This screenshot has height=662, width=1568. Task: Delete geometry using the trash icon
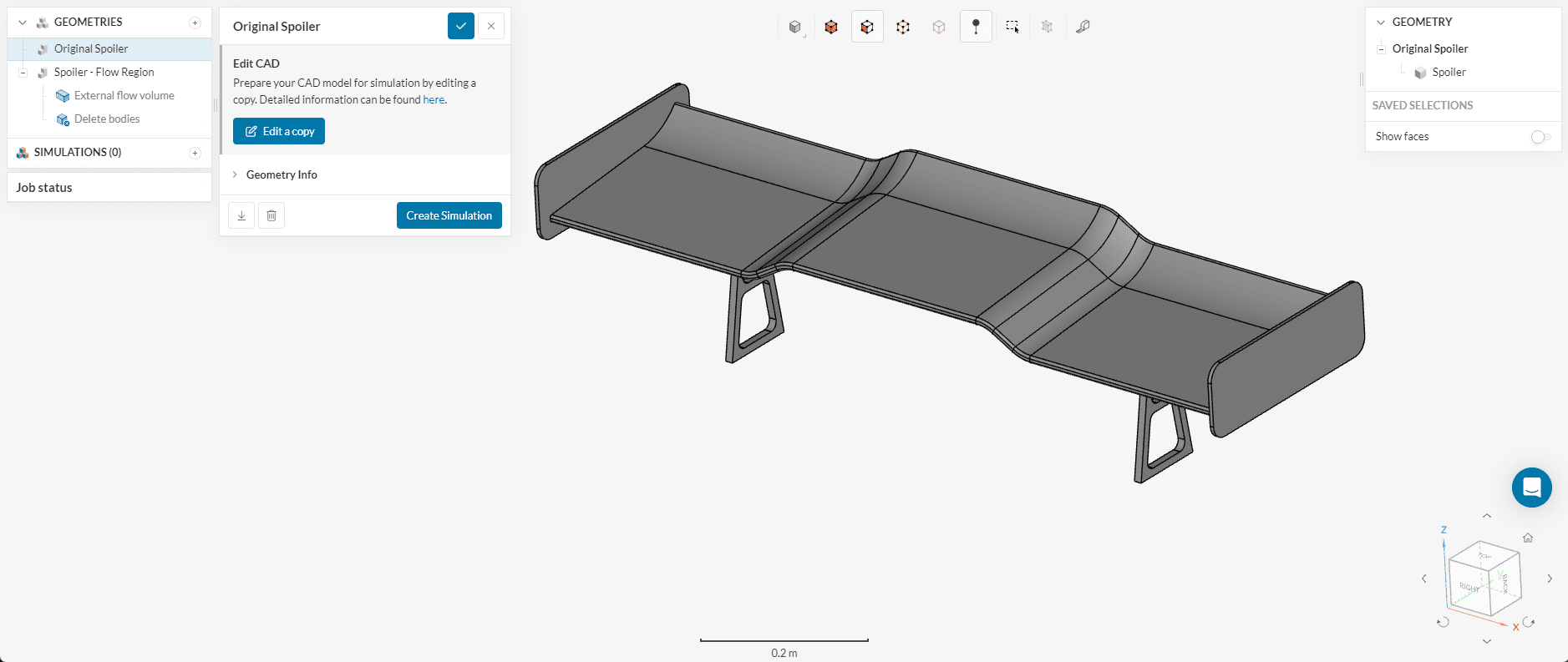(271, 215)
